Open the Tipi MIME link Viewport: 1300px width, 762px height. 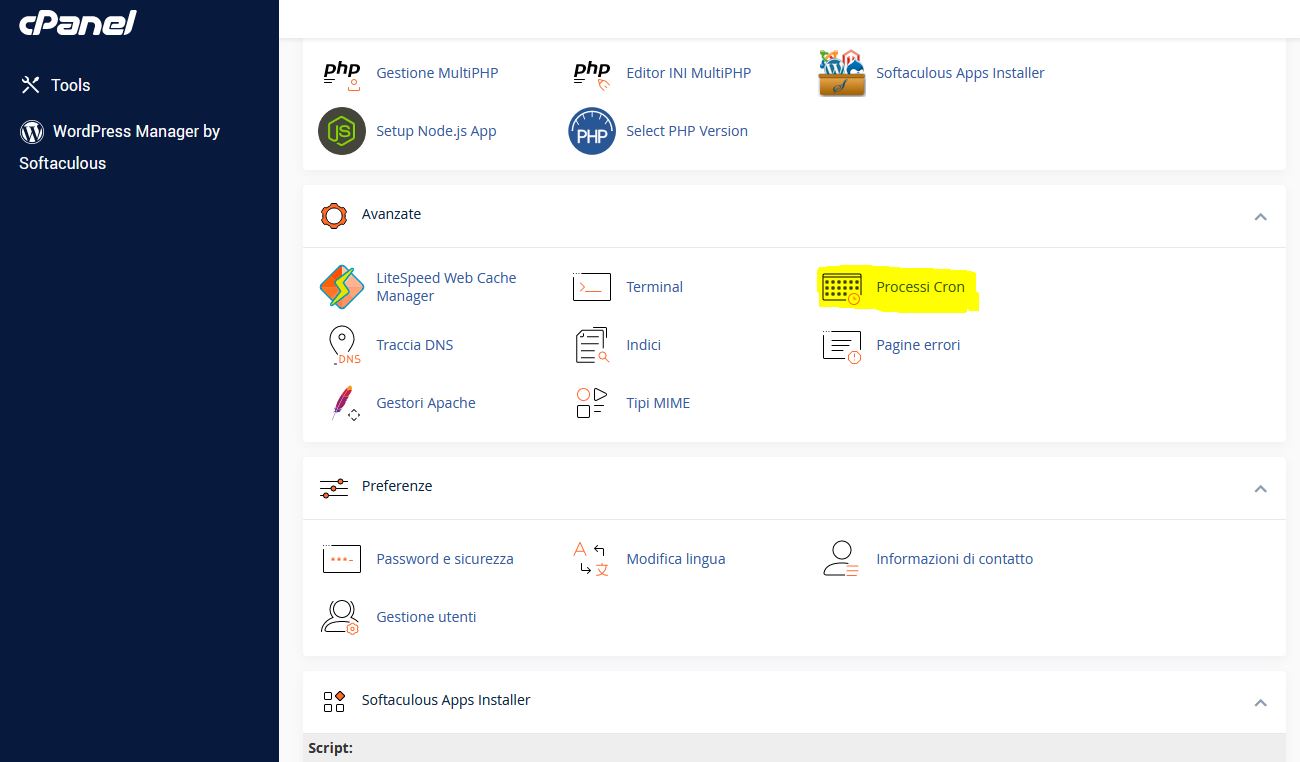(x=658, y=403)
